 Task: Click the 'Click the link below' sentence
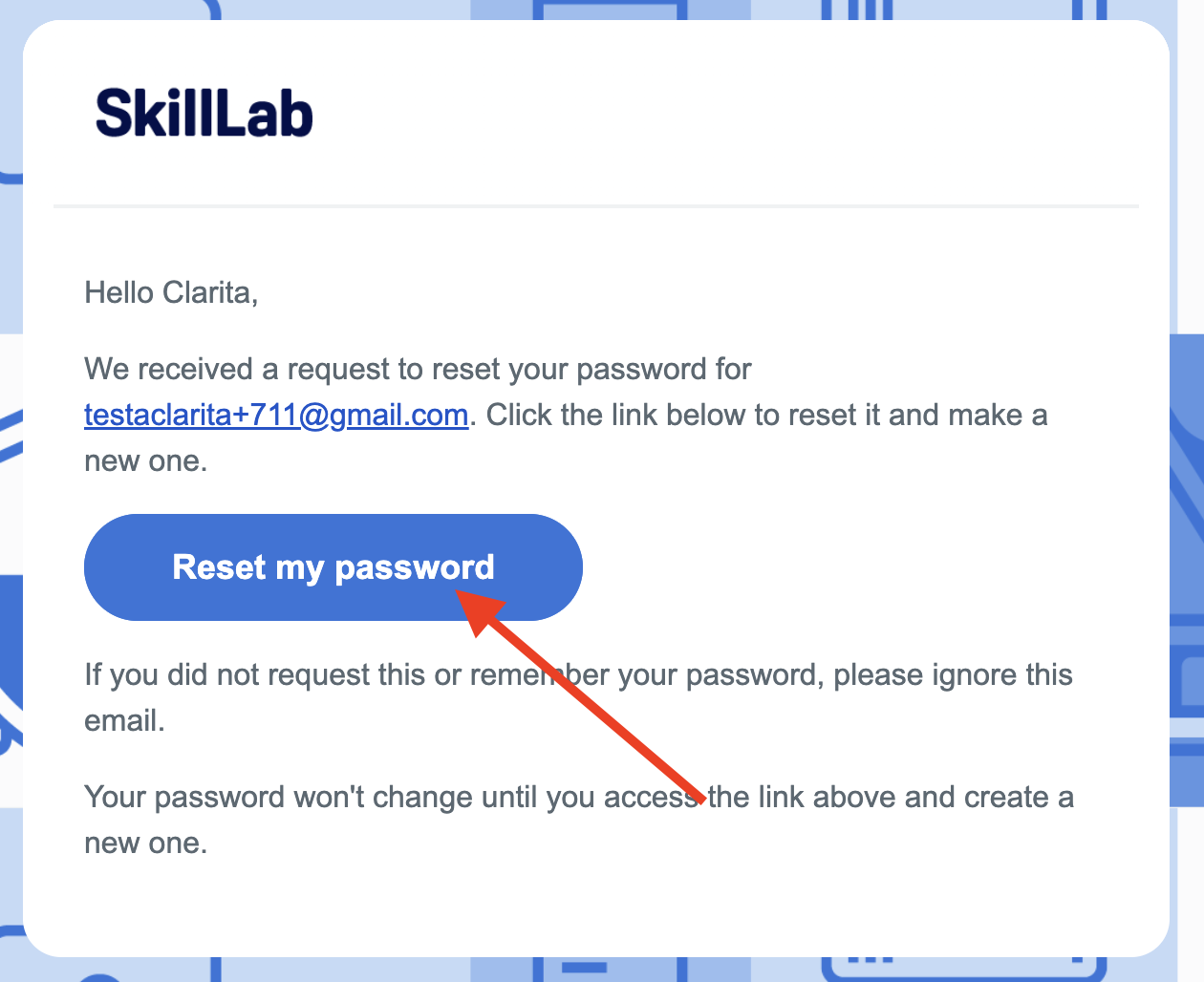tap(767, 416)
